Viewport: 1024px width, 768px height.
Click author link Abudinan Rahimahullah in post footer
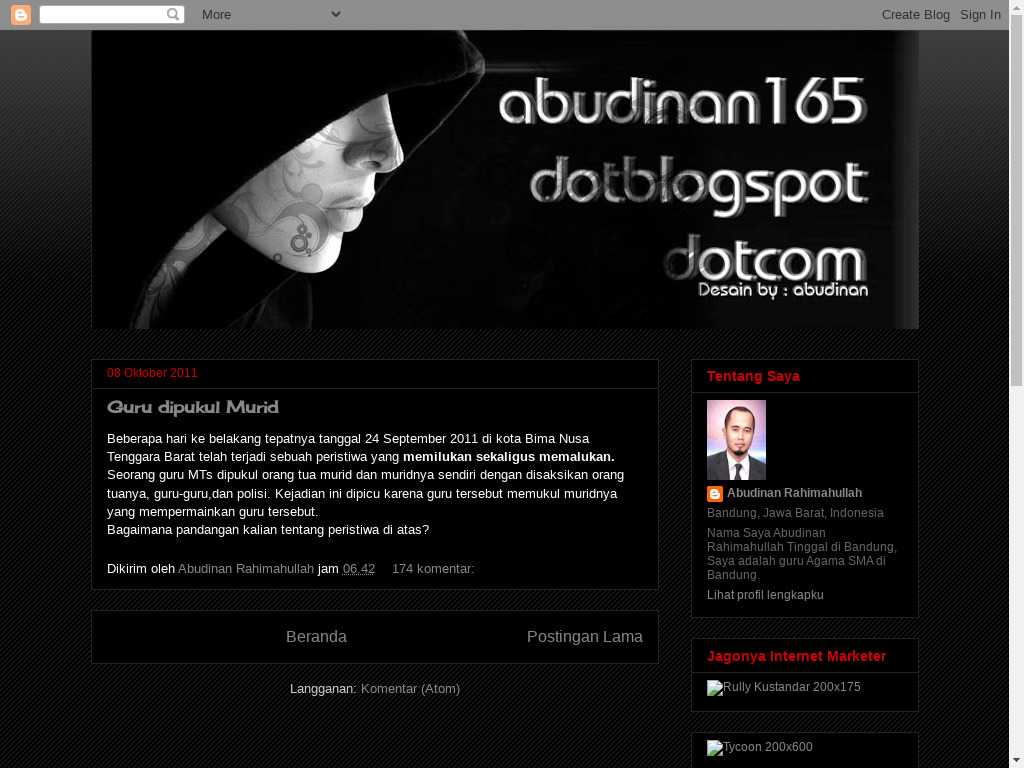coord(246,568)
